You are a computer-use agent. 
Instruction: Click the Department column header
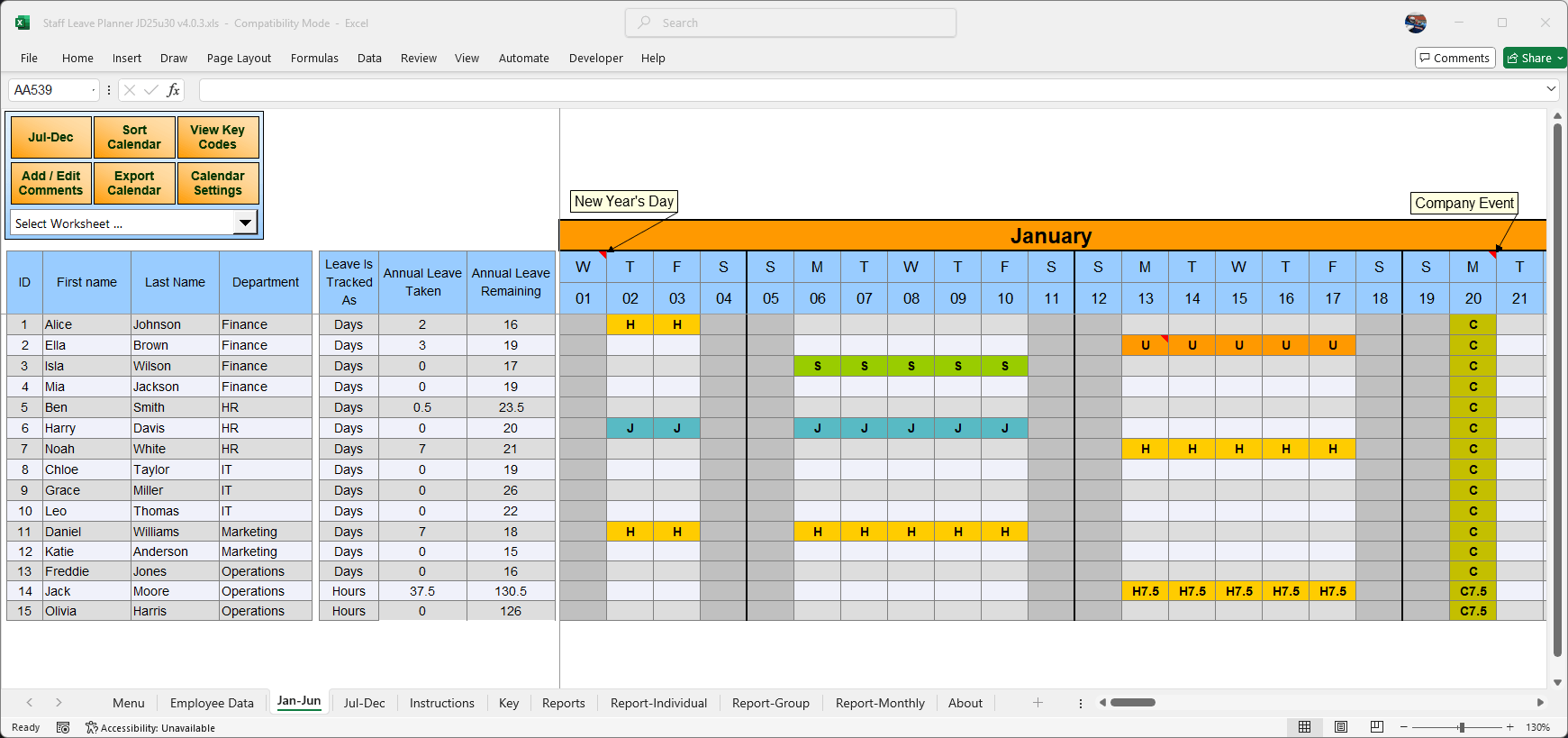click(266, 282)
